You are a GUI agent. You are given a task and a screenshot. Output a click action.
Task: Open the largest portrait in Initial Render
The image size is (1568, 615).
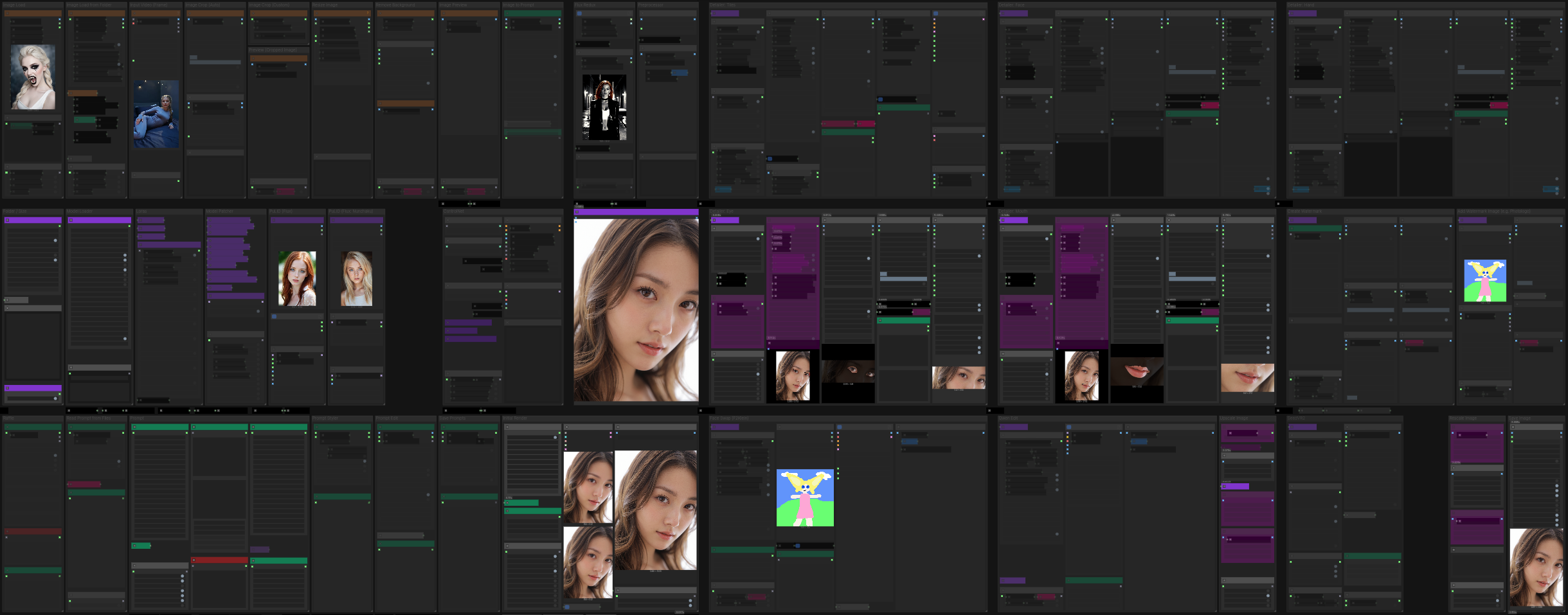point(656,510)
